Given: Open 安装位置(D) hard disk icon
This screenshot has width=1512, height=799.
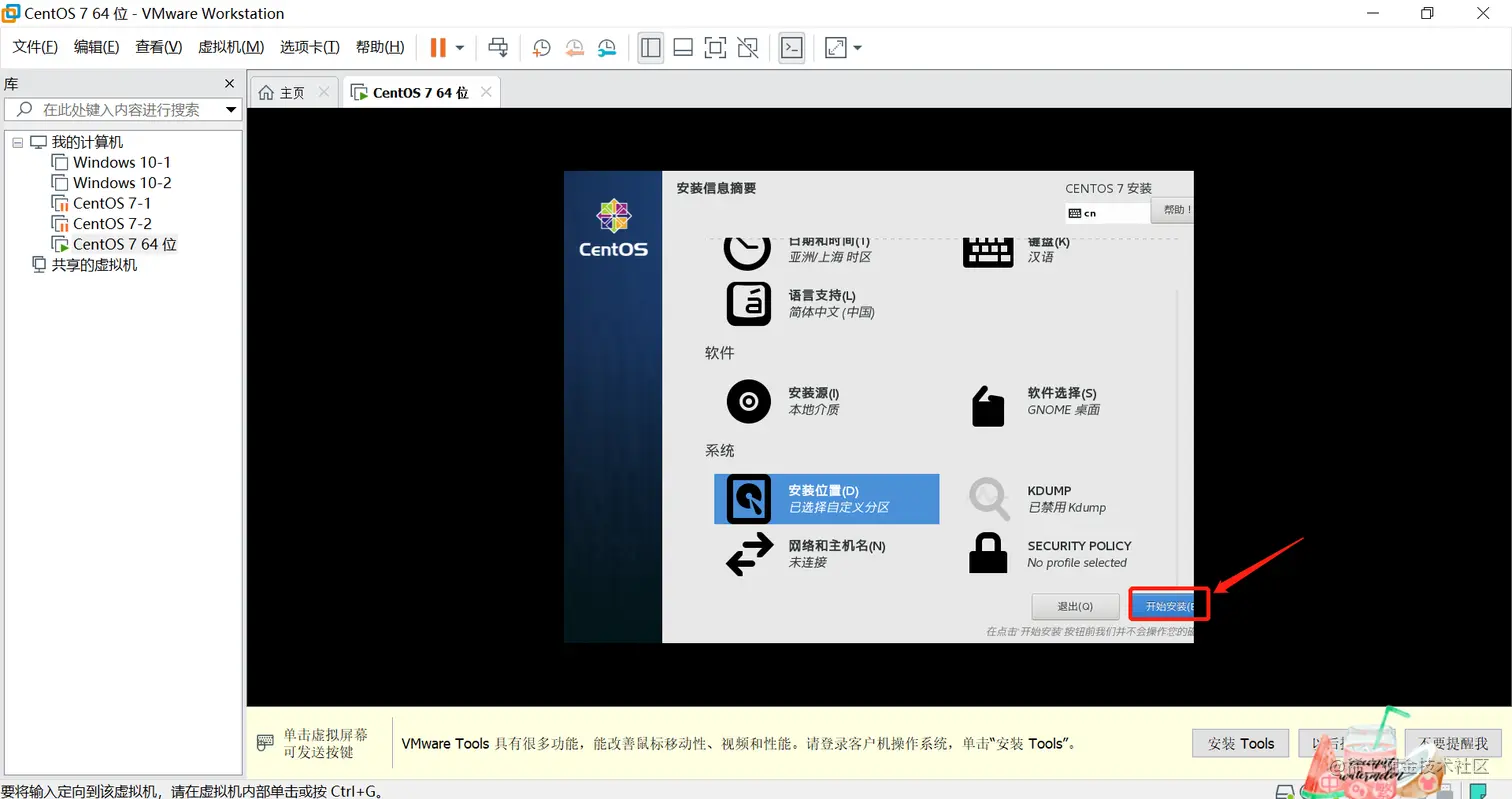Looking at the screenshot, I should pos(749,499).
